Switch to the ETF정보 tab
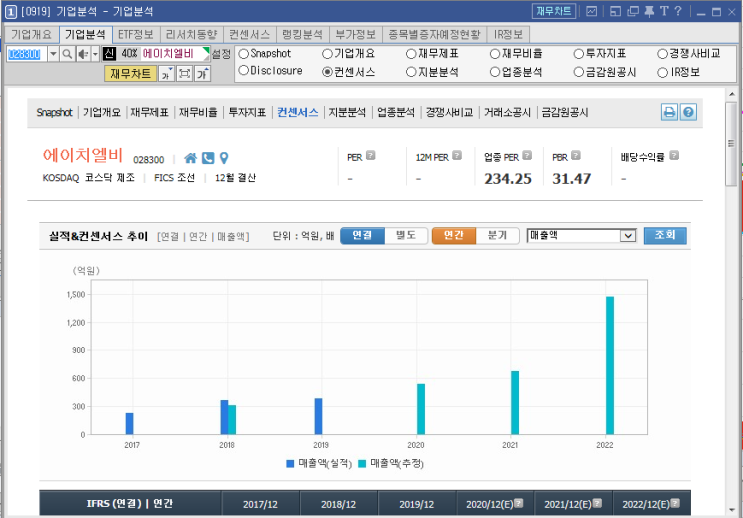This screenshot has width=743, height=518. (136, 35)
